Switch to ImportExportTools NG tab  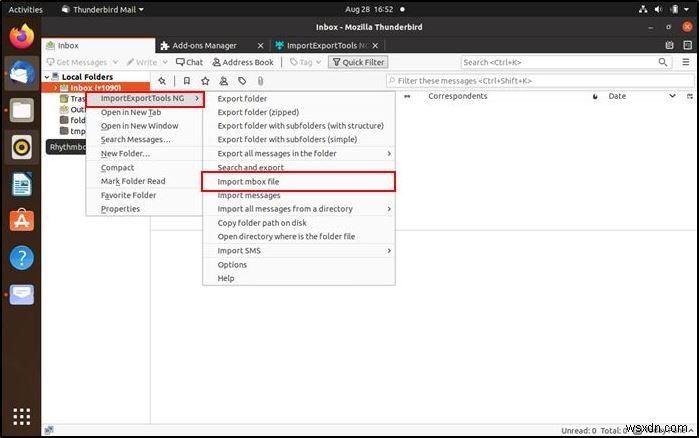pos(327,45)
